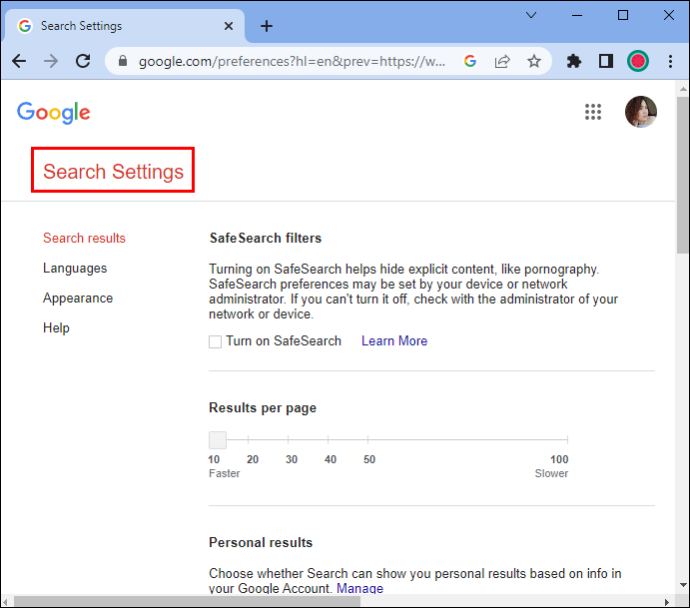This screenshot has height=608, width=690.
Task: Reload the current page
Action: (83, 61)
